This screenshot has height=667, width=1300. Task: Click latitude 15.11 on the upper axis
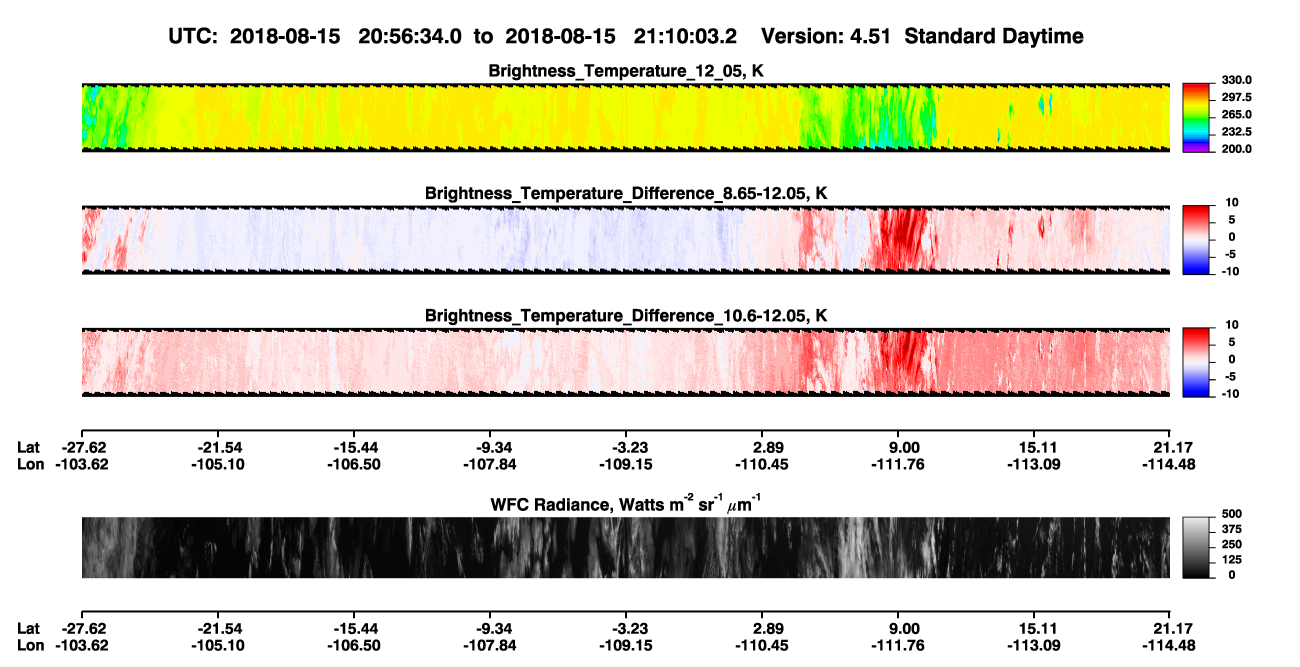pyautogui.click(x=1034, y=448)
